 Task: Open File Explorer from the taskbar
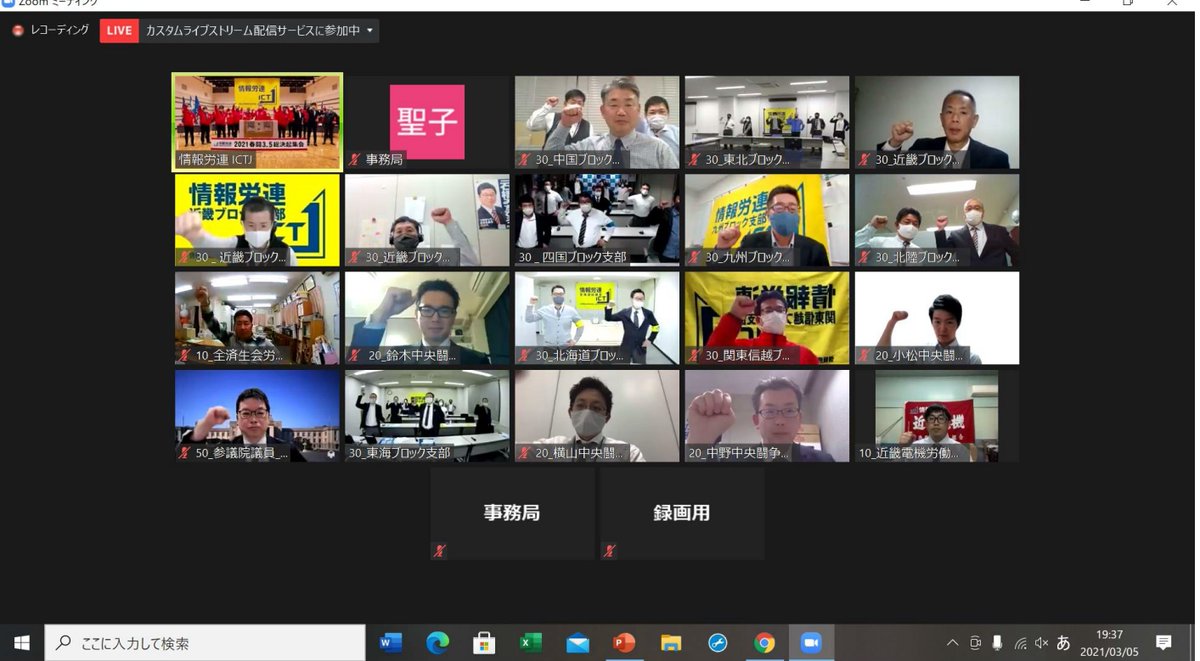coord(671,643)
